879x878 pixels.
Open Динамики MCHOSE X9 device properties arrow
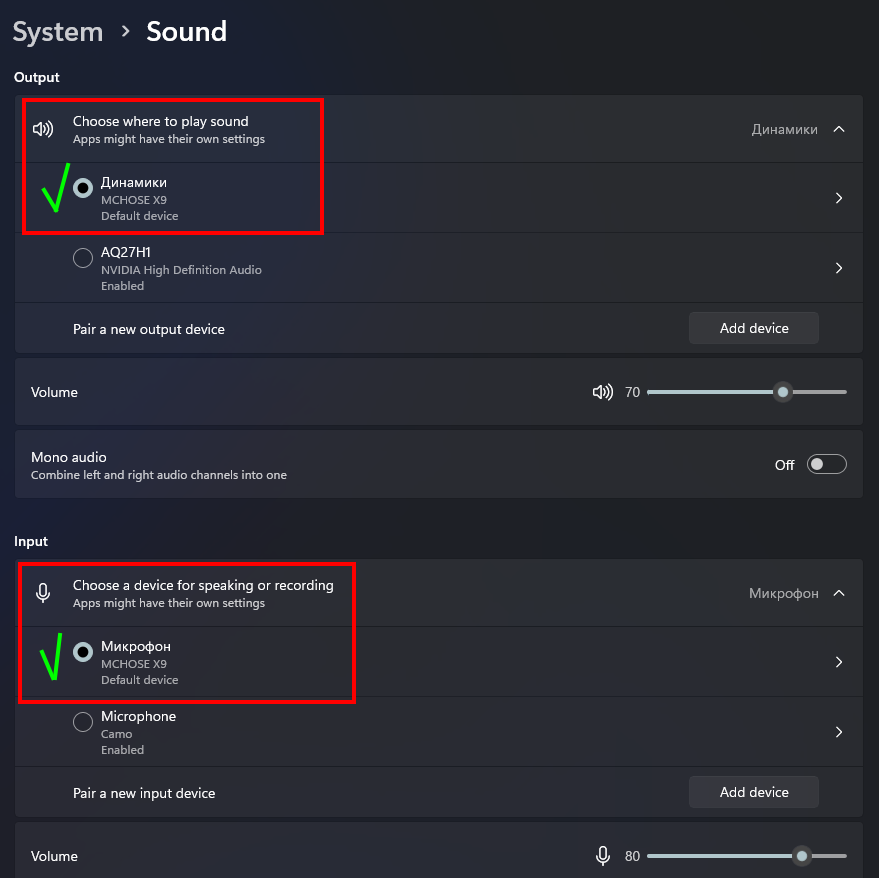point(839,199)
